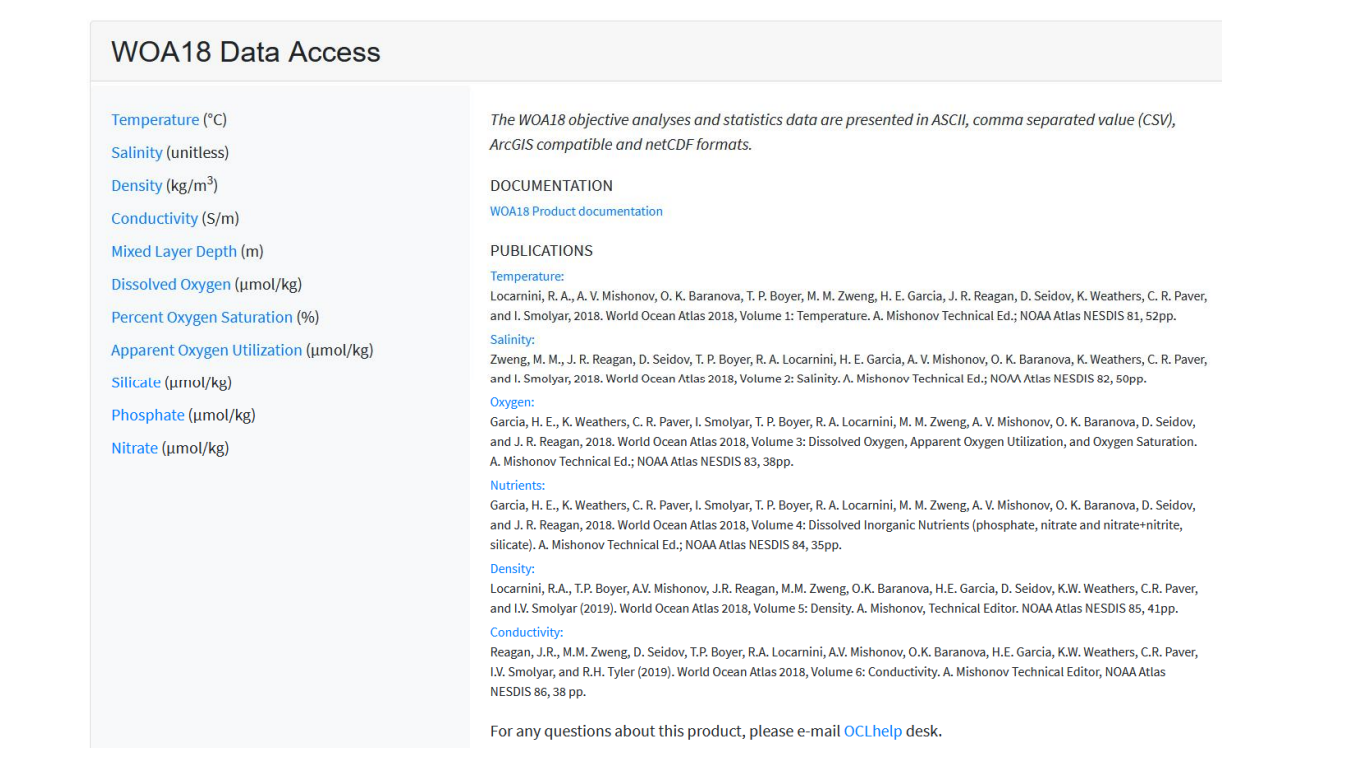The height and width of the screenshot is (776, 1371).
Task: Open the Oxygen: publication heading link
Action: 512,403
